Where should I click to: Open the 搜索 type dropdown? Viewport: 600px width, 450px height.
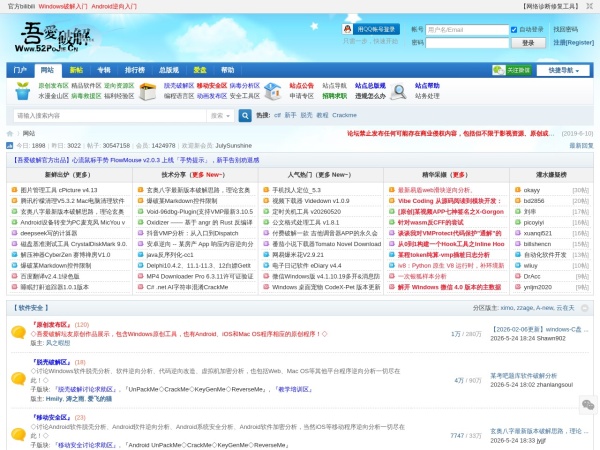tap(220, 116)
